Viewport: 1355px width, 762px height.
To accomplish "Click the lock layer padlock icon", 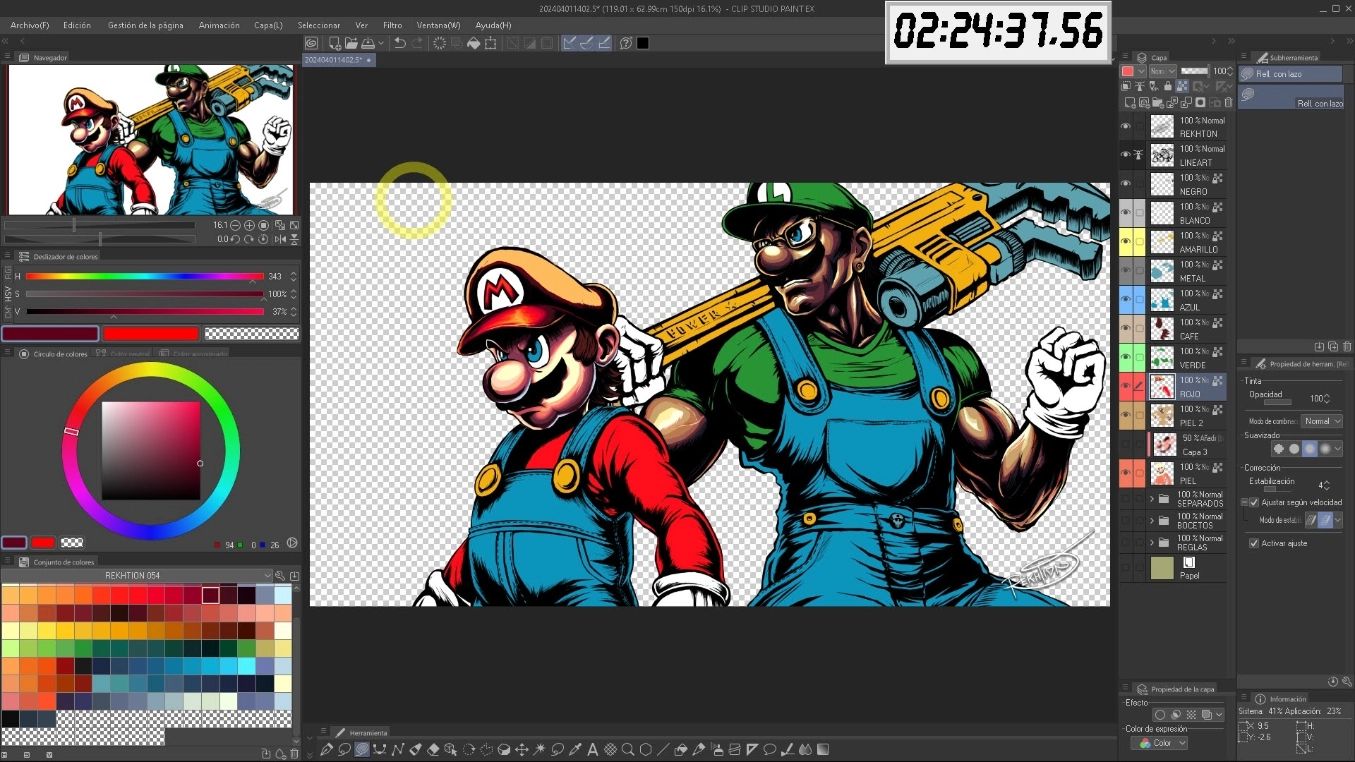I will (1170, 87).
